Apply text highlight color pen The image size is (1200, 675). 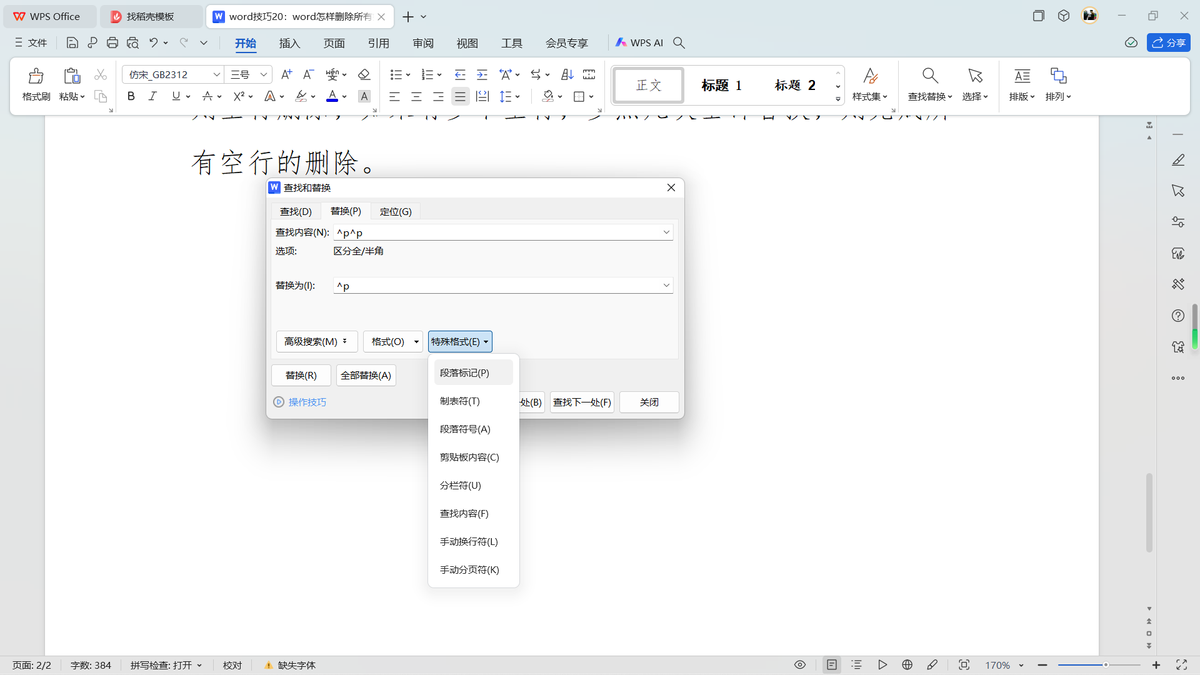point(302,97)
